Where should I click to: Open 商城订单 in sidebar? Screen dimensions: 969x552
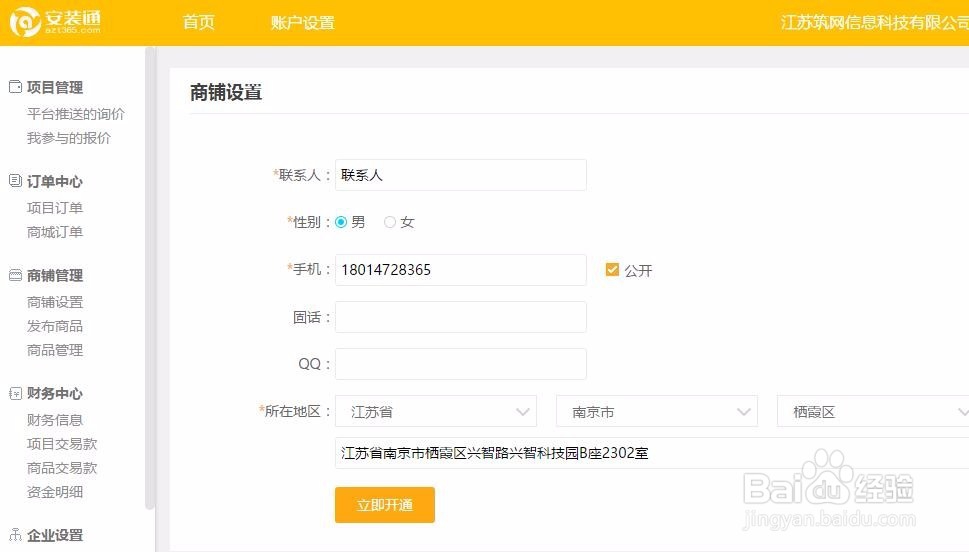[x=54, y=232]
